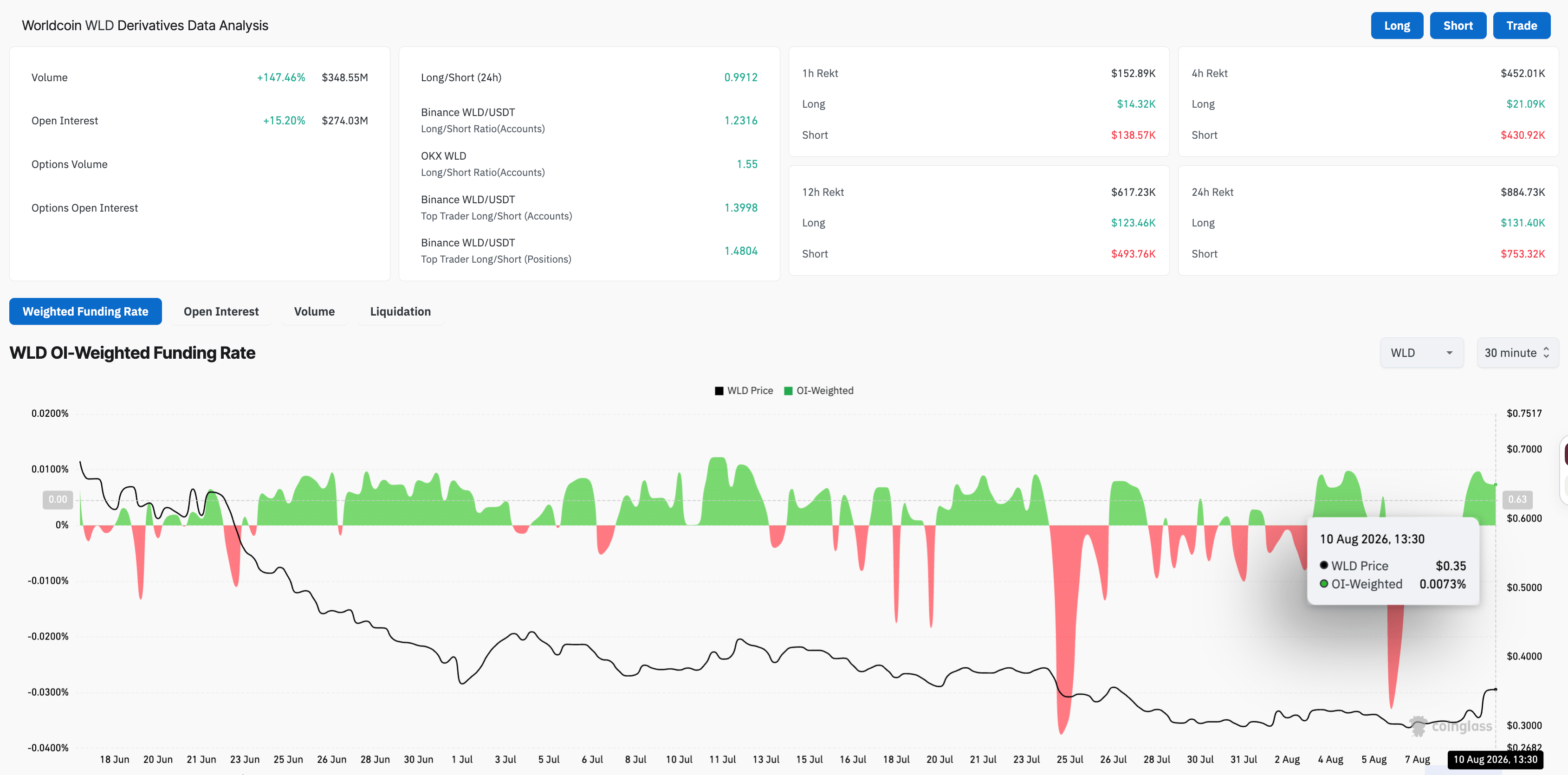Click the black WLD Price legend swatch
1568x775 pixels.
pos(719,391)
